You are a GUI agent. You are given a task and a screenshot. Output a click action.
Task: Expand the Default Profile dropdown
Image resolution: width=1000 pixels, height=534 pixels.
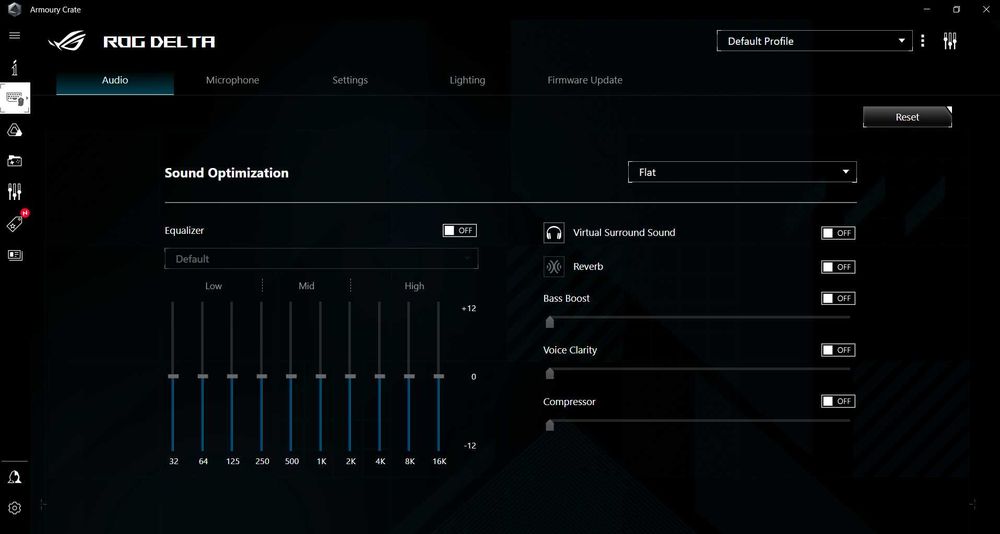click(814, 41)
